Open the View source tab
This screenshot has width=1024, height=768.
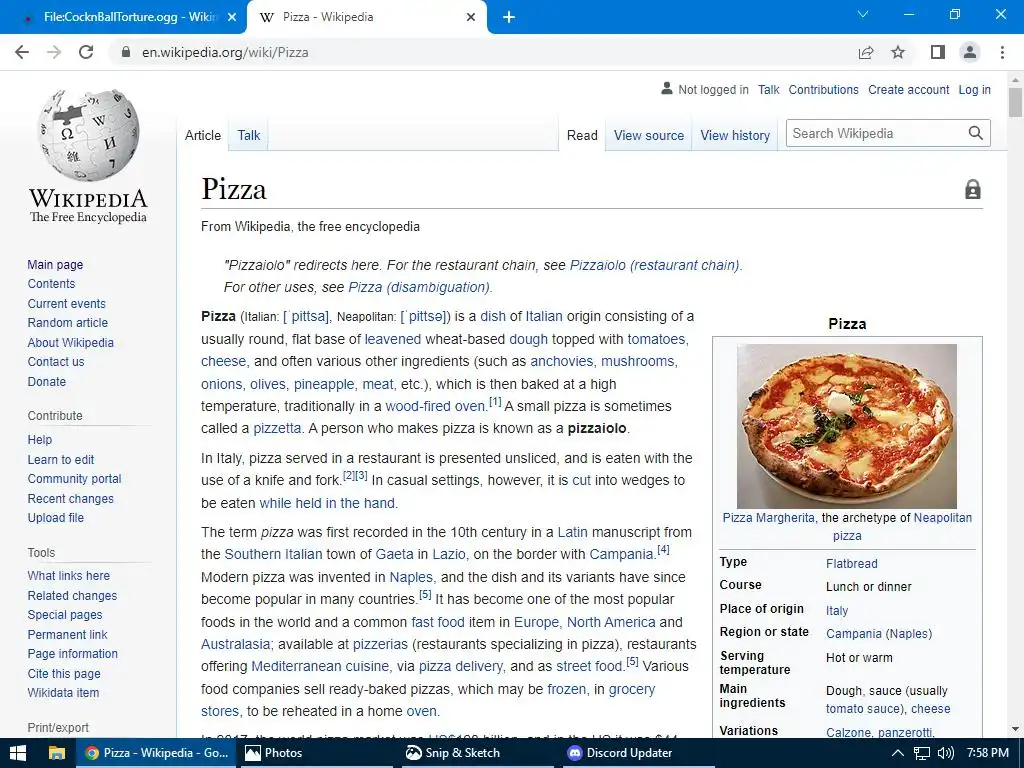coord(648,135)
